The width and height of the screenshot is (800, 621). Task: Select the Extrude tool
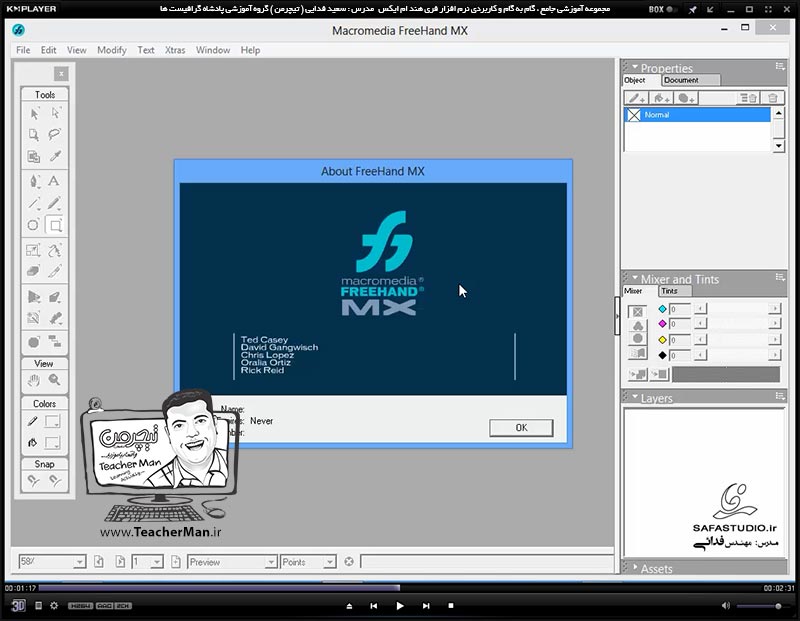pyautogui.click(x=55, y=296)
